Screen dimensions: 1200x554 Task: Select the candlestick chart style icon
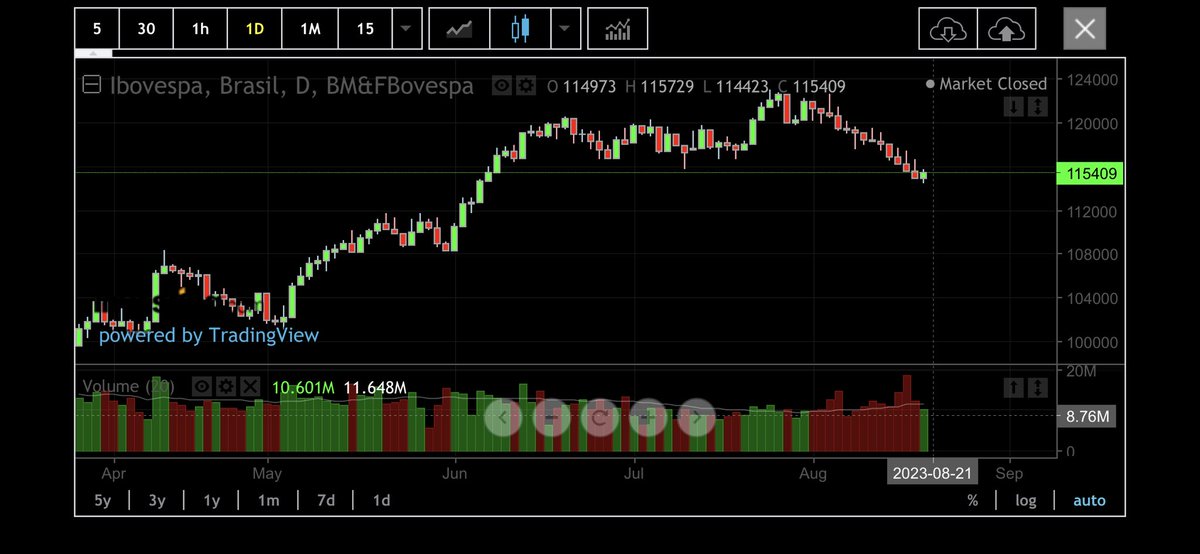[x=519, y=29]
